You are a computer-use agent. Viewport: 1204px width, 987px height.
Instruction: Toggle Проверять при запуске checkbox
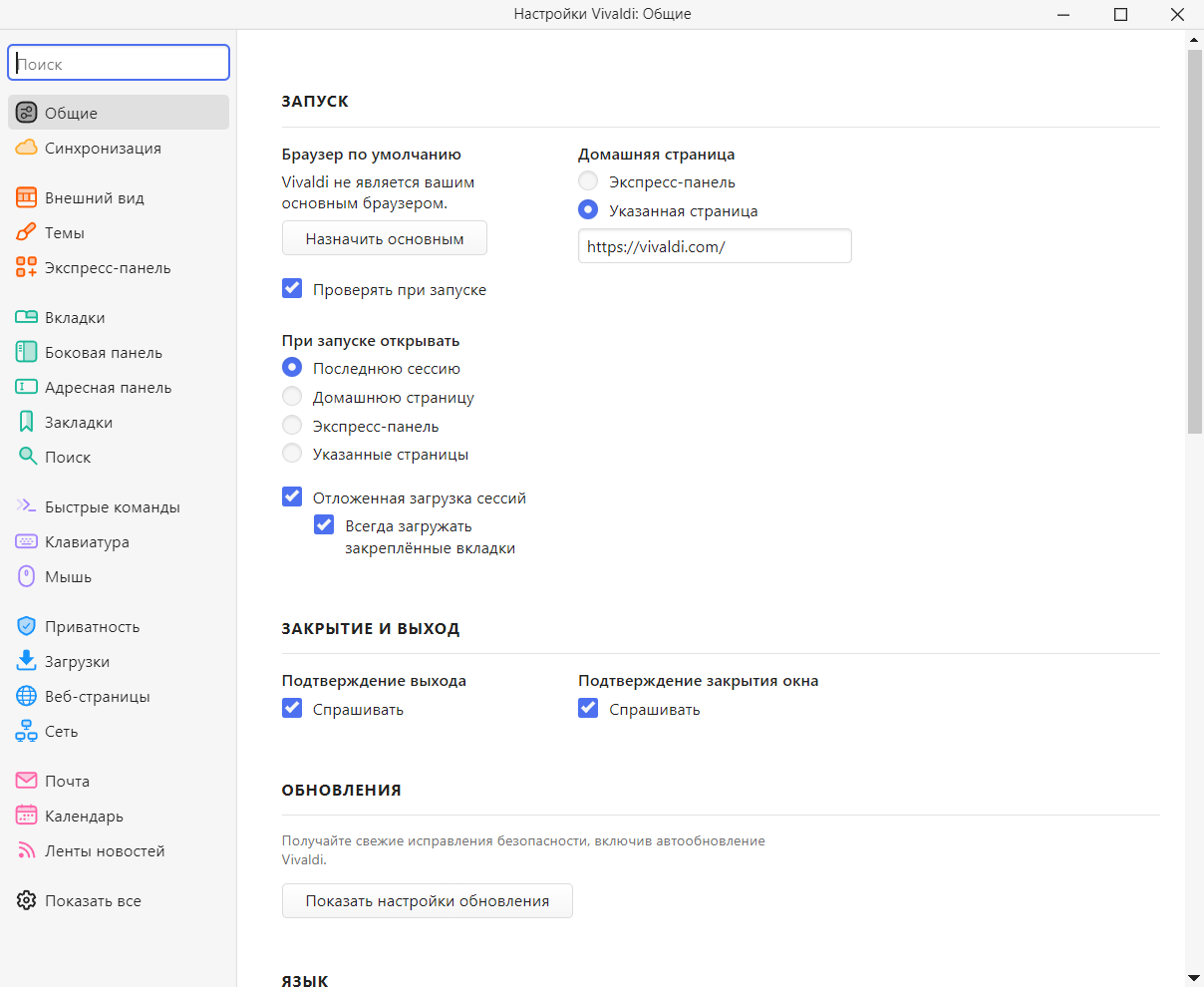(x=292, y=289)
